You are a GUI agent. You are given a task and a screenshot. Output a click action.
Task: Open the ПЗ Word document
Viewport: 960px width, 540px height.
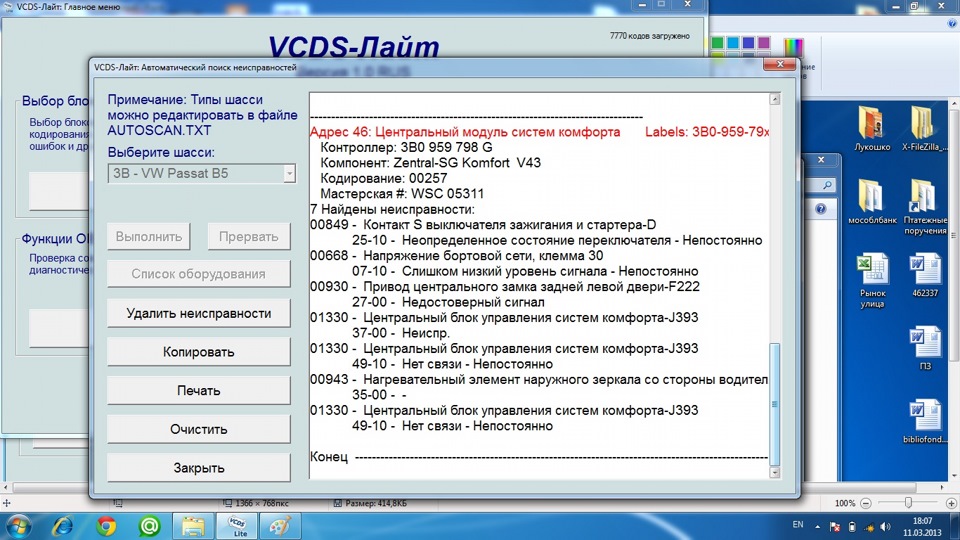point(924,348)
